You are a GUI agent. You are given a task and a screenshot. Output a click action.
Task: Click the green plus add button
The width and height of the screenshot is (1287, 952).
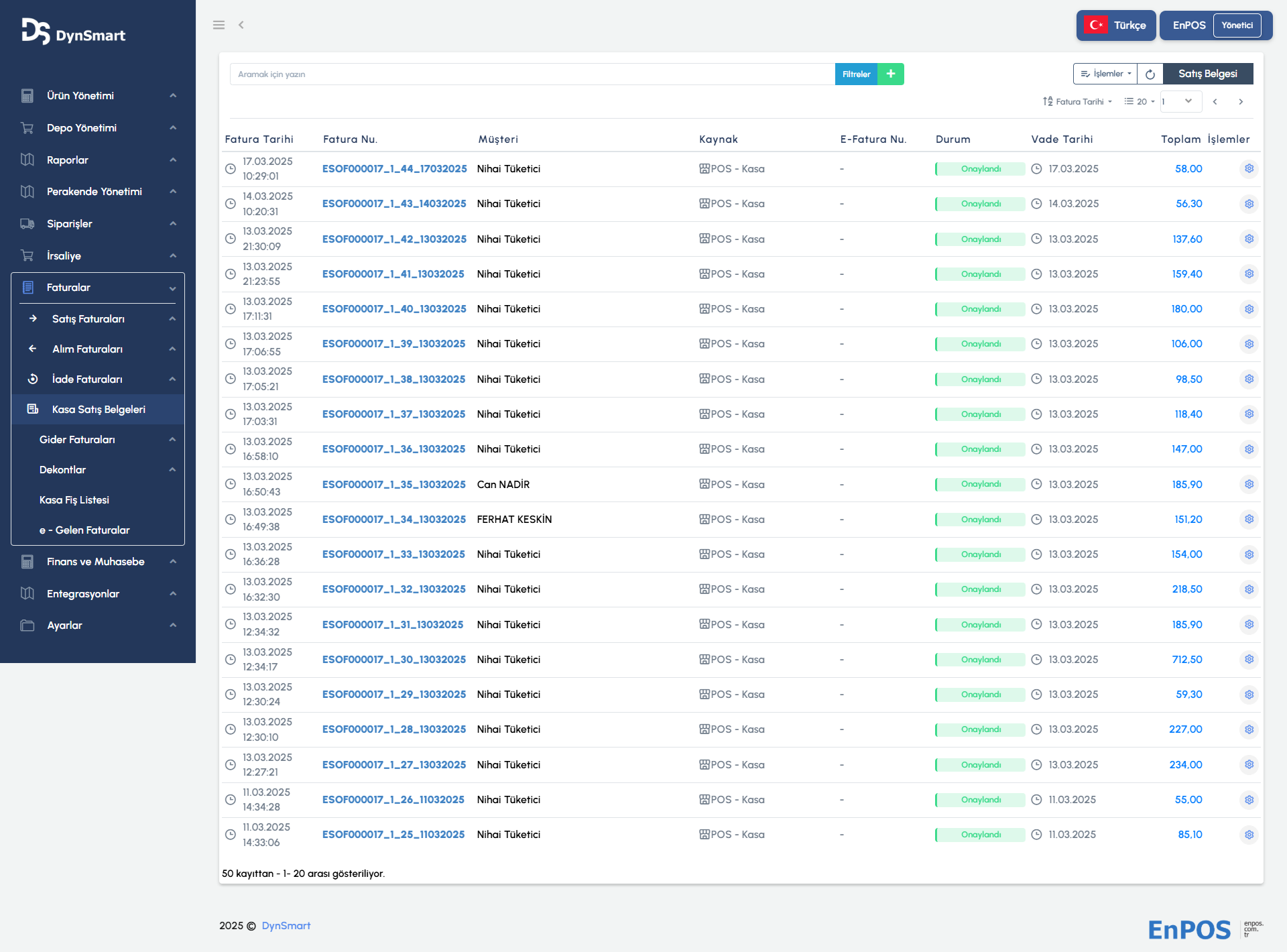point(890,74)
